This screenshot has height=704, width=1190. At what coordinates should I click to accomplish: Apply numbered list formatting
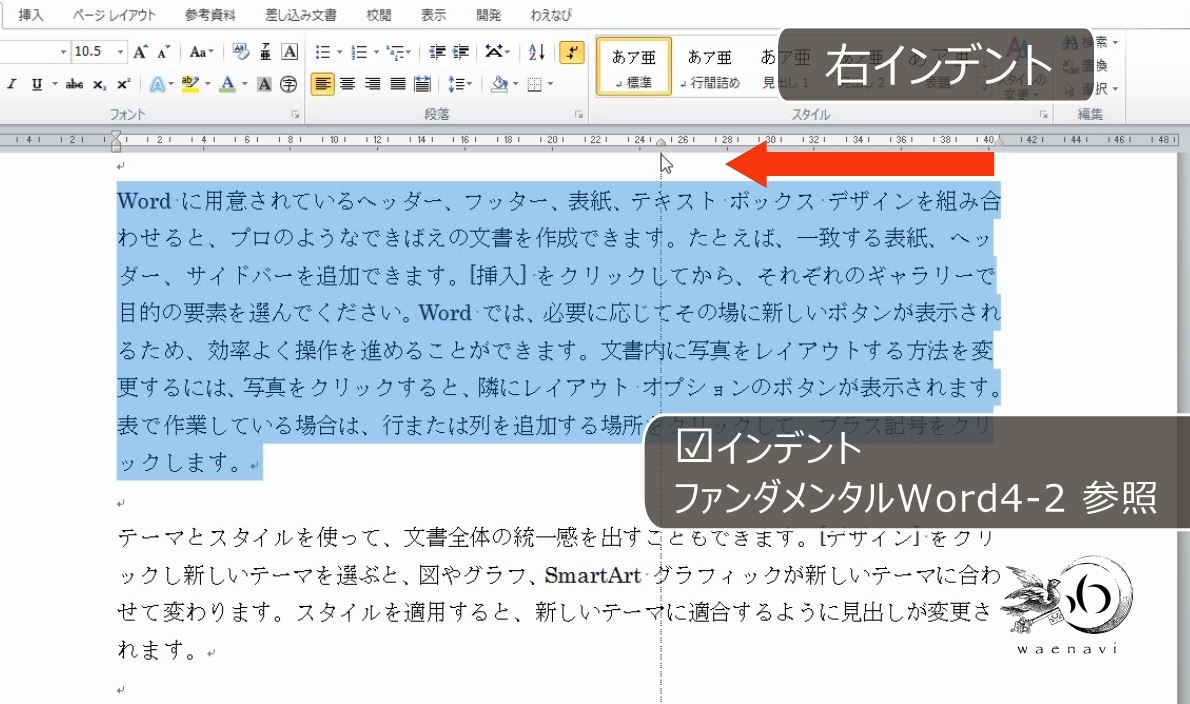[x=359, y=52]
